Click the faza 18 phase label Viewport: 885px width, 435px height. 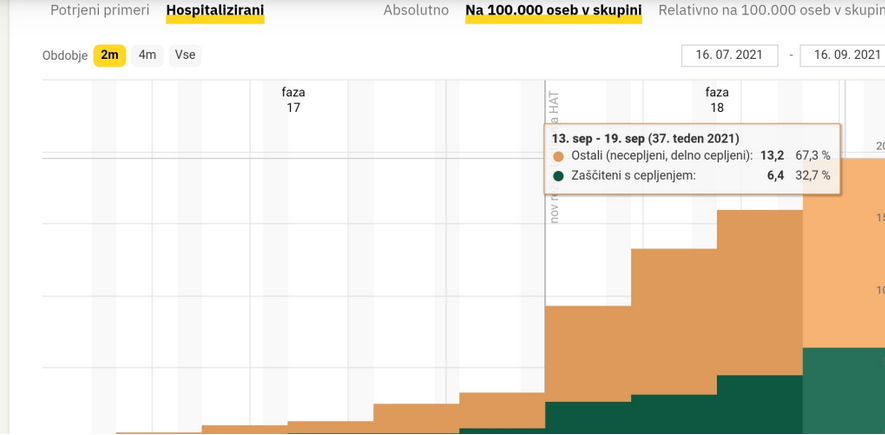click(717, 99)
